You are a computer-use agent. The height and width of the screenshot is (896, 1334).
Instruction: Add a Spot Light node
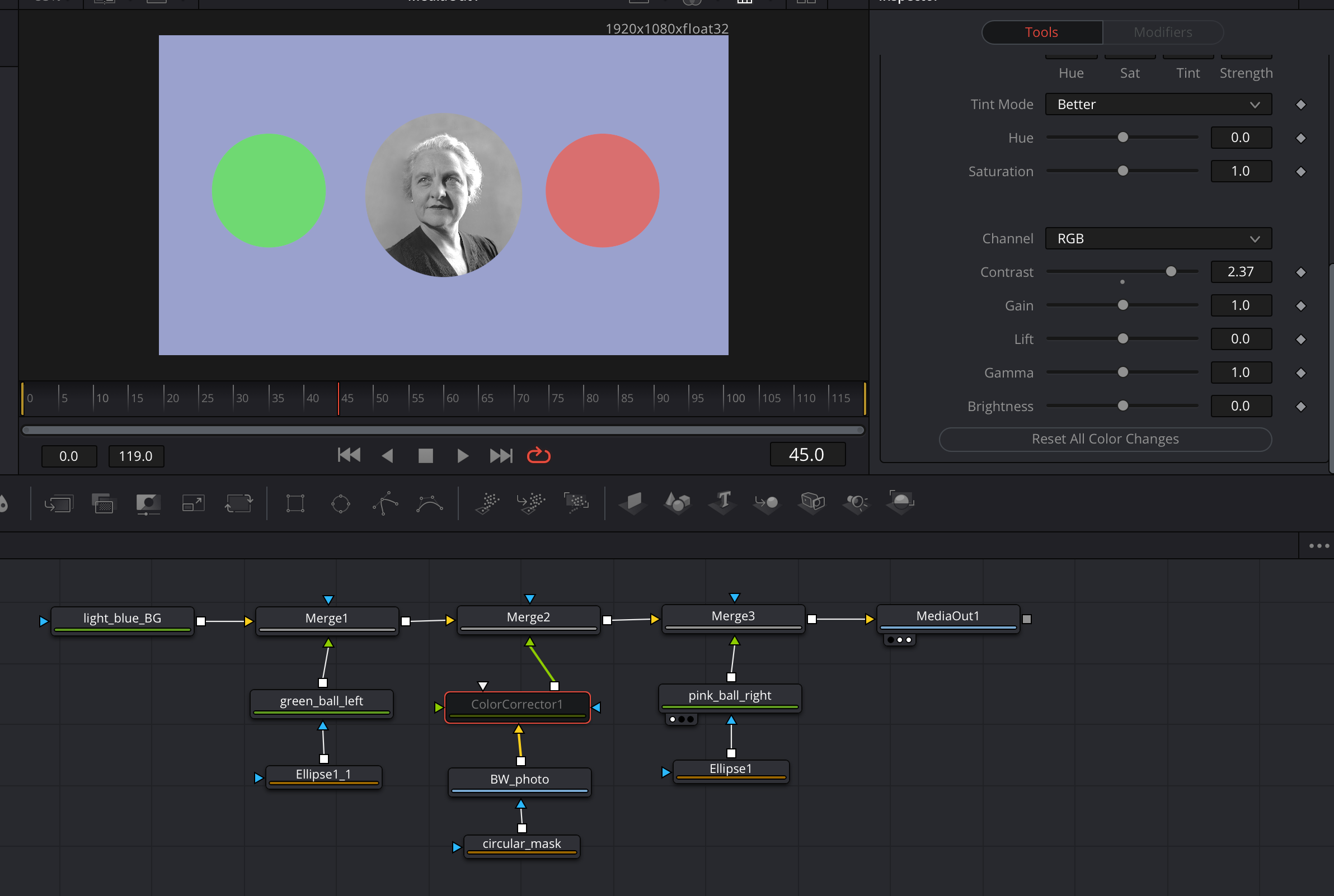pos(856,503)
